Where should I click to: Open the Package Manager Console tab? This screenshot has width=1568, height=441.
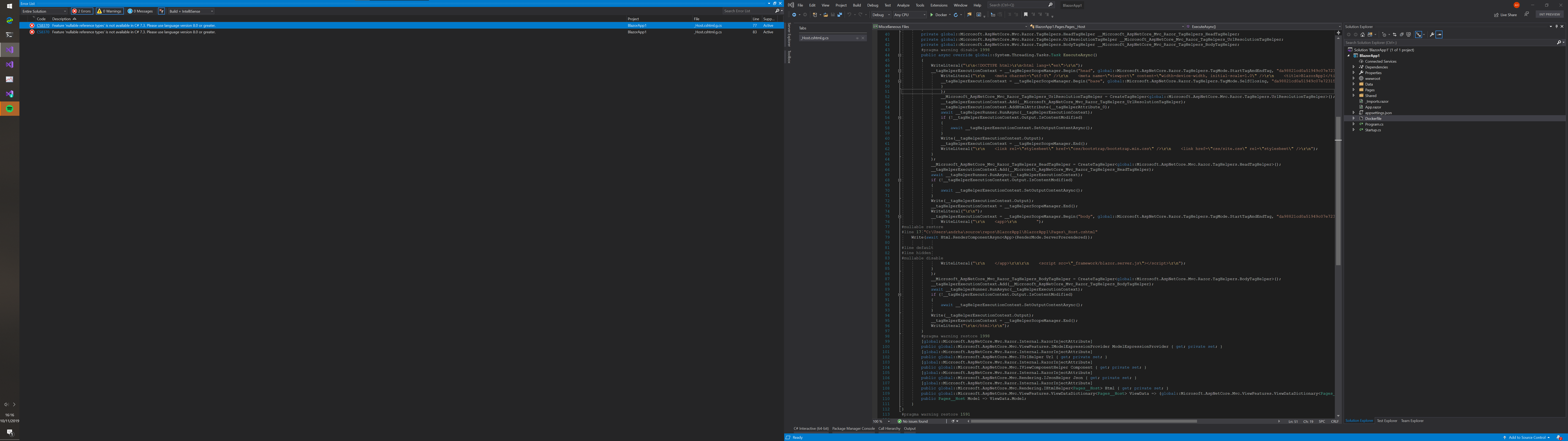(x=853, y=429)
